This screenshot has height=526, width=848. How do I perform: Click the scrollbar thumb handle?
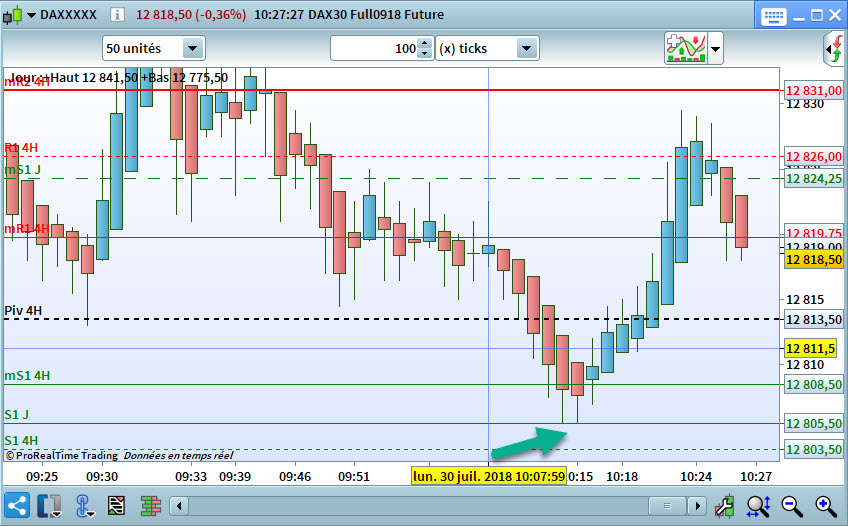pos(667,507)
